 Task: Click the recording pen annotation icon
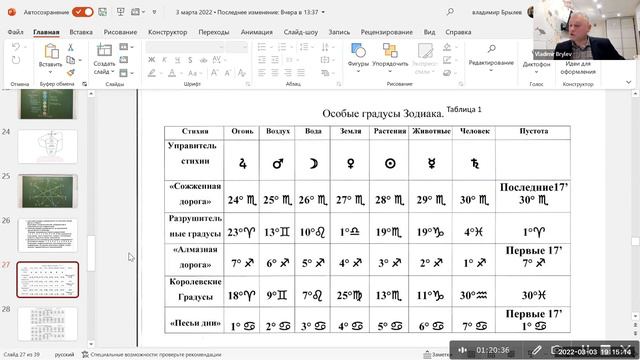(536, 350)
